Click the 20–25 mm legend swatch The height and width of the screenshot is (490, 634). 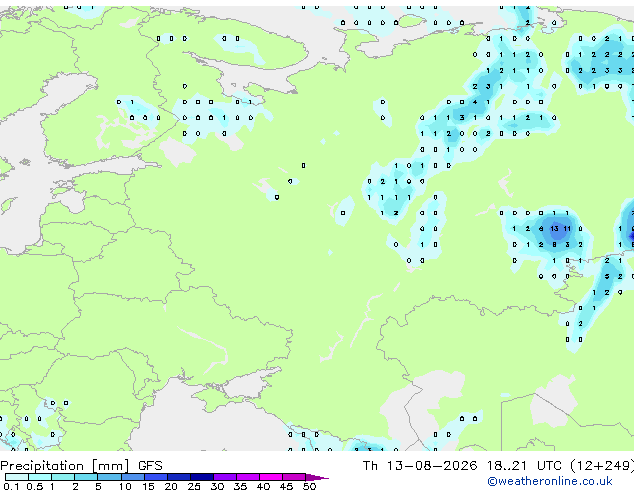[x=178, y=477]
